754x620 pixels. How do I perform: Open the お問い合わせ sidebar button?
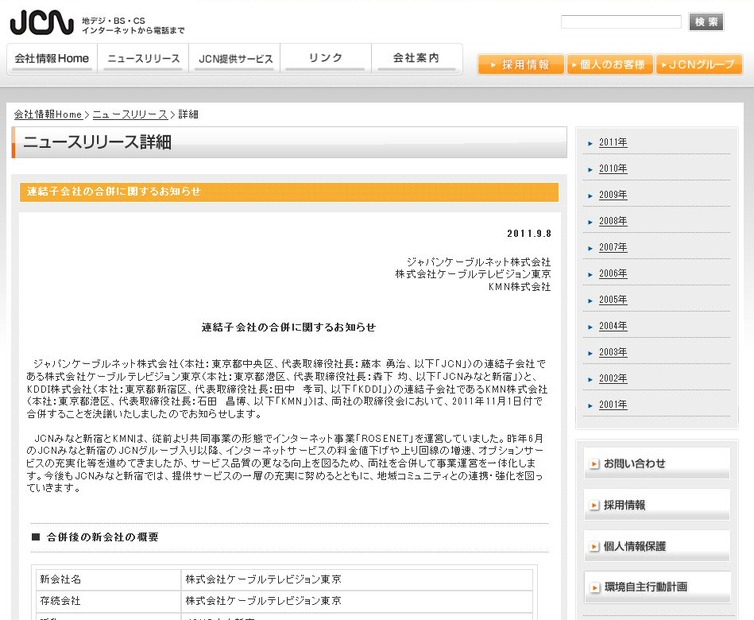657,463
